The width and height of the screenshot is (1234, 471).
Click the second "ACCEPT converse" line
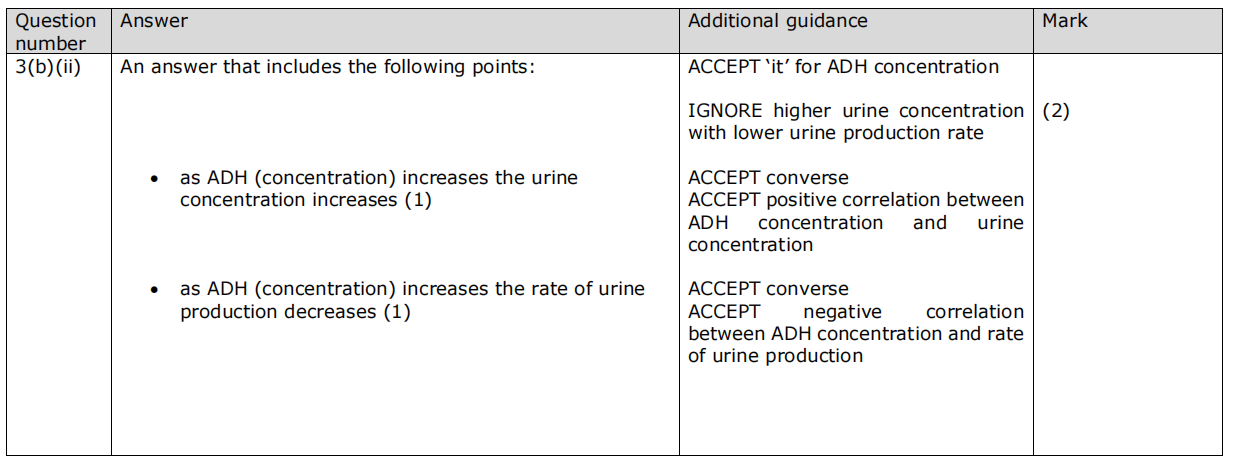pos(768,289)
